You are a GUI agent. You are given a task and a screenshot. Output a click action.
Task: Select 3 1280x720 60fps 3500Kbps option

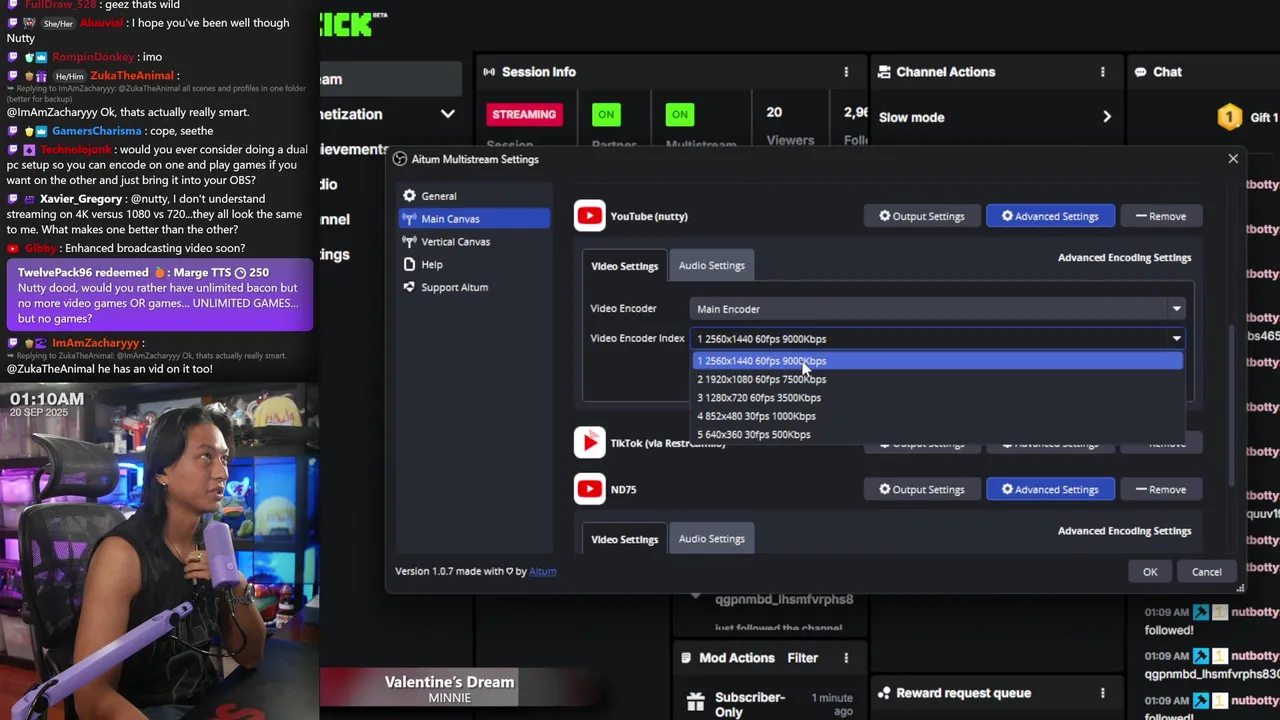coord(937,398)
